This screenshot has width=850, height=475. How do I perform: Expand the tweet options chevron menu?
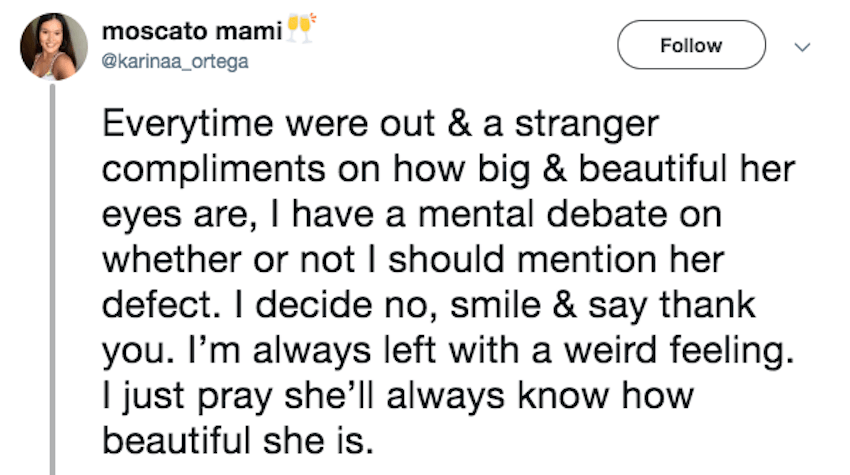[802, 47]
